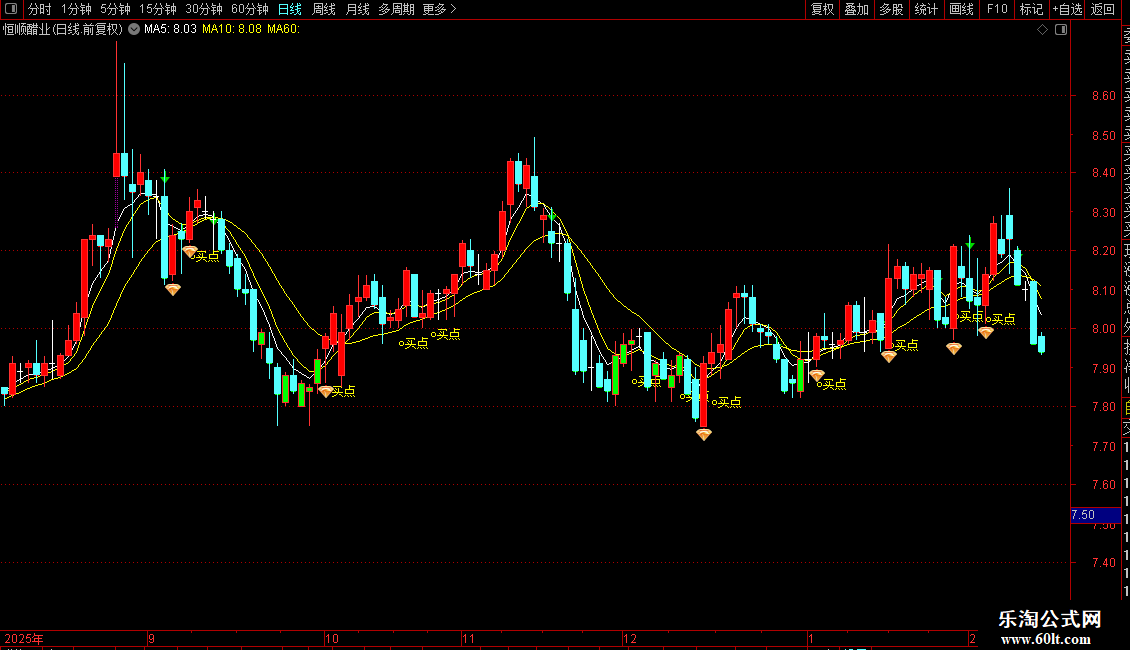Switch to 月线 monthly chart
1130x650 pixels.
[357, 9]
